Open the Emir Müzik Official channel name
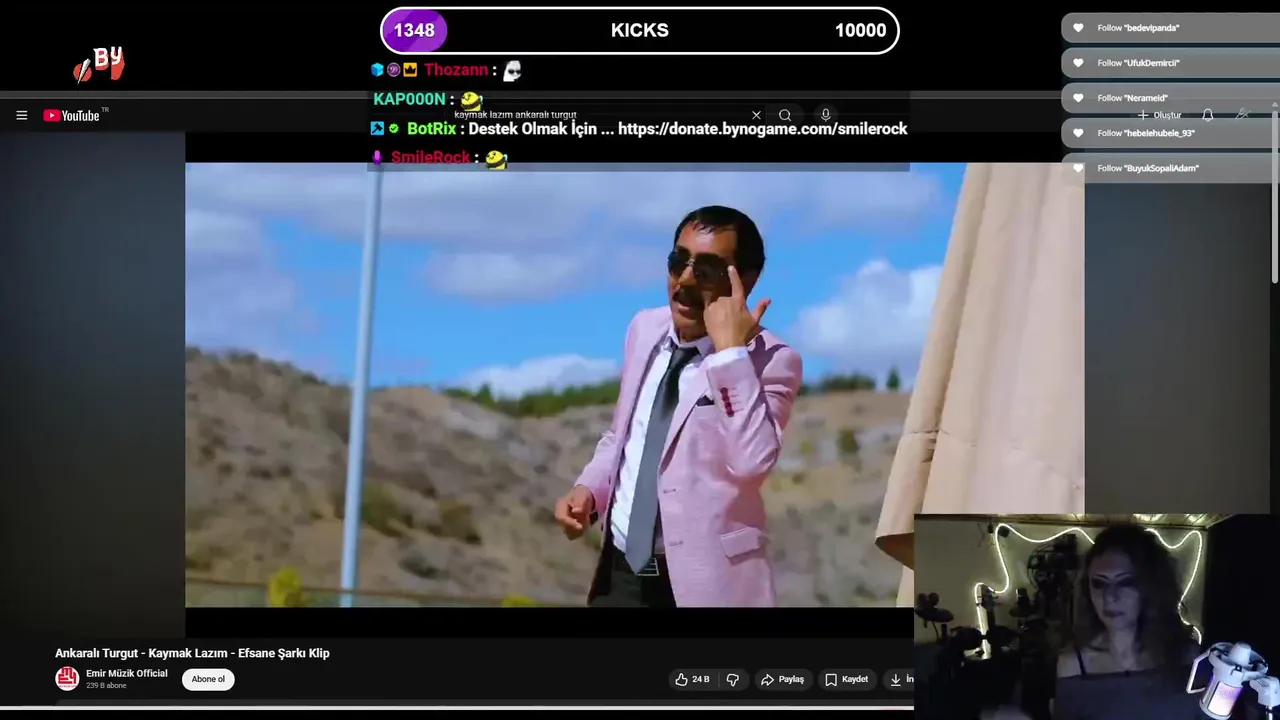 point(127,673)
